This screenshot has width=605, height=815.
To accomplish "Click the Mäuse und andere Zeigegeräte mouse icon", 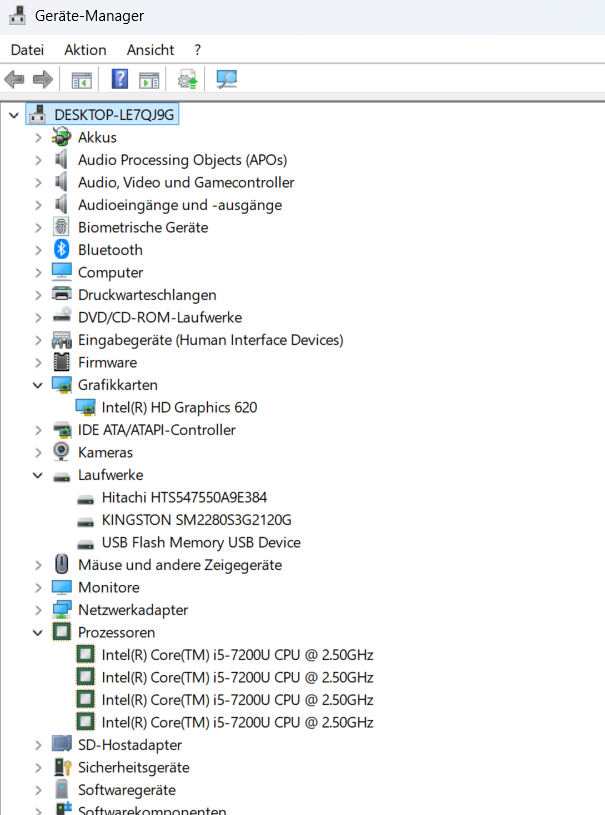I will coord(61,564).
